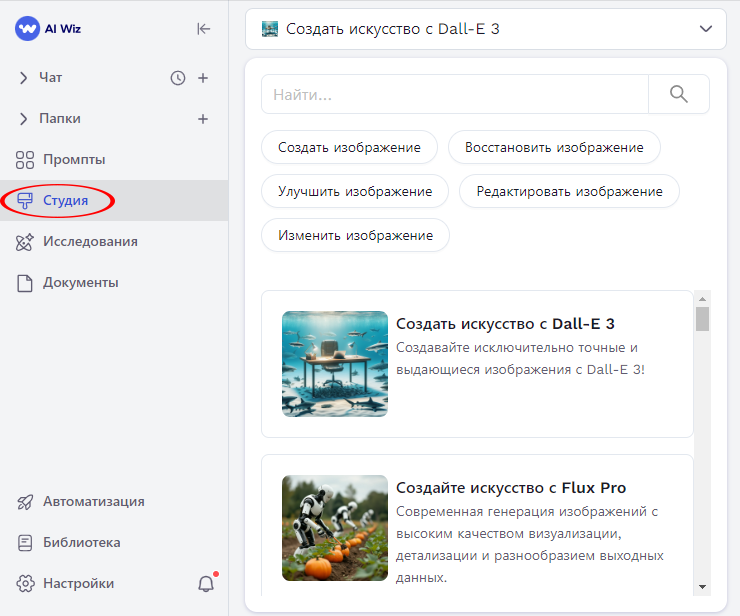
Task: Open Документы in the sidebar
Action: click(80, 282)
